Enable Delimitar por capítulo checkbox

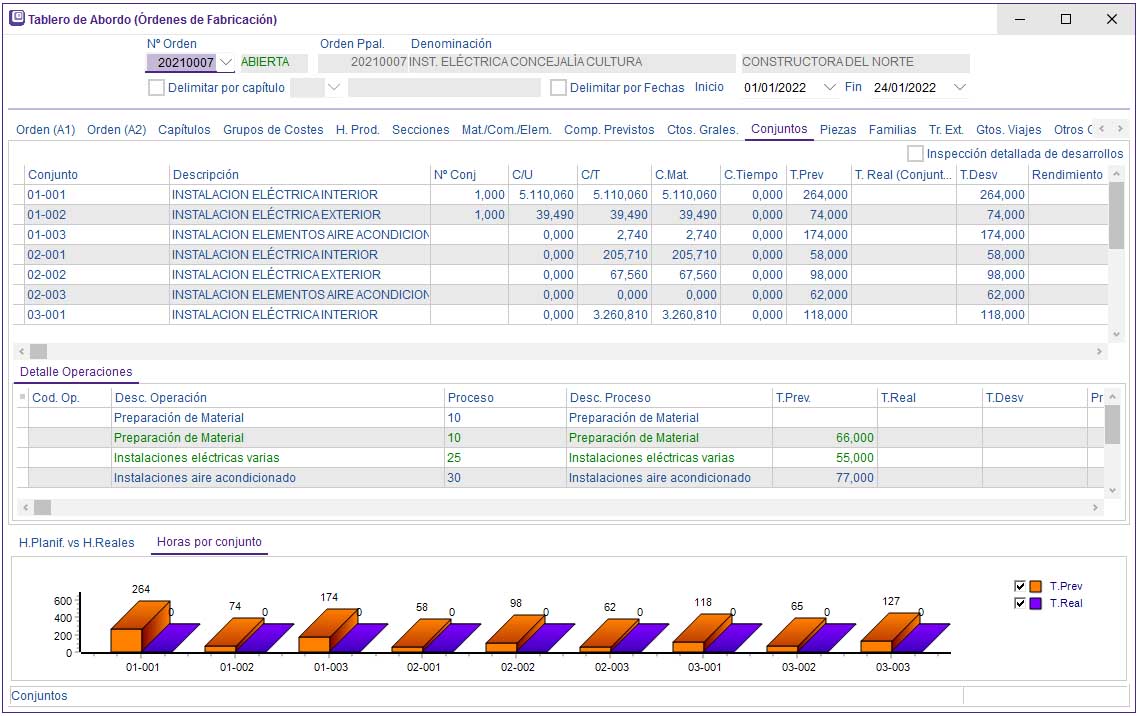[x=156, y=88]
